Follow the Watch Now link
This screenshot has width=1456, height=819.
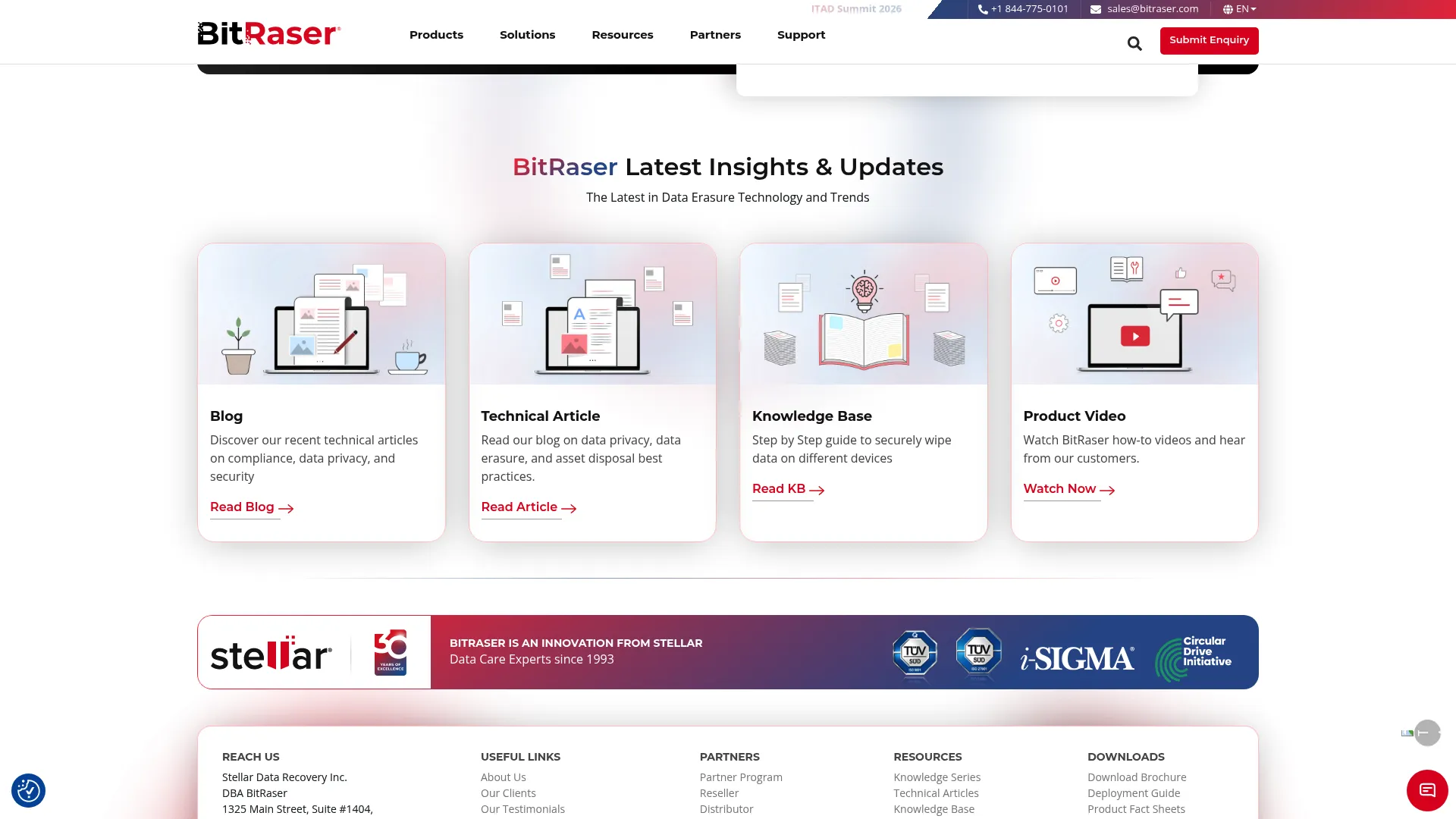point(1059,488)
